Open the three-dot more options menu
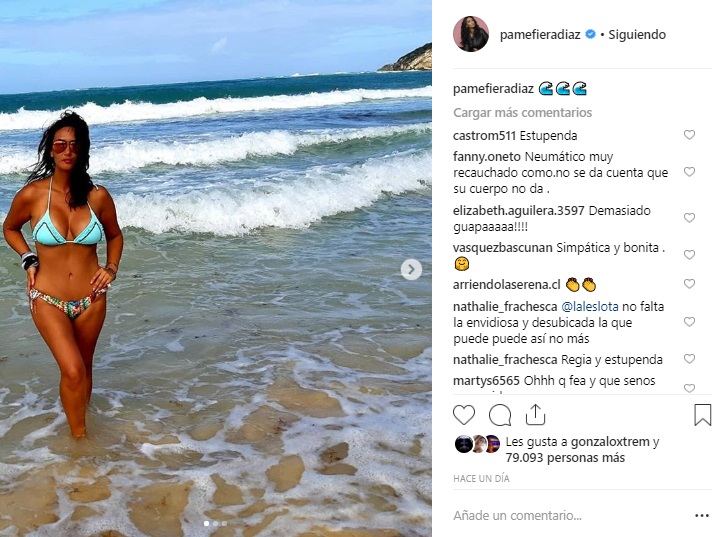 pos(702,516)
